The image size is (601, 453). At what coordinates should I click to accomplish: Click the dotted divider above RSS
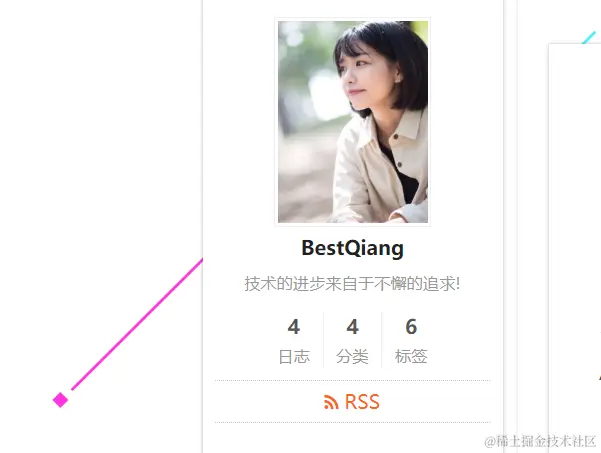352,381
